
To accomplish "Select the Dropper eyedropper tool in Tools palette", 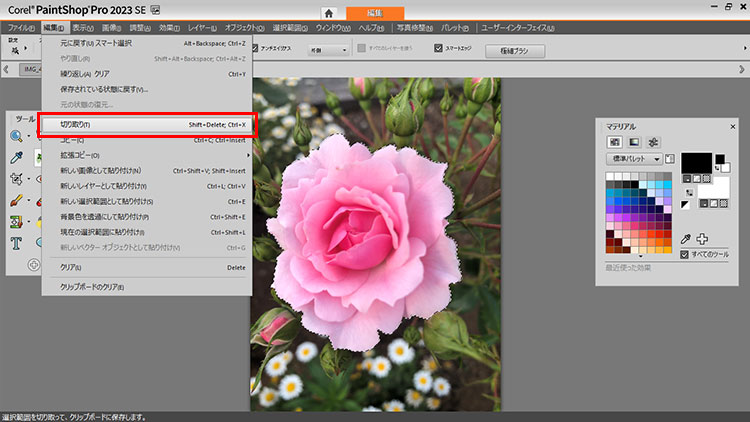I will [x=17, y=157].
